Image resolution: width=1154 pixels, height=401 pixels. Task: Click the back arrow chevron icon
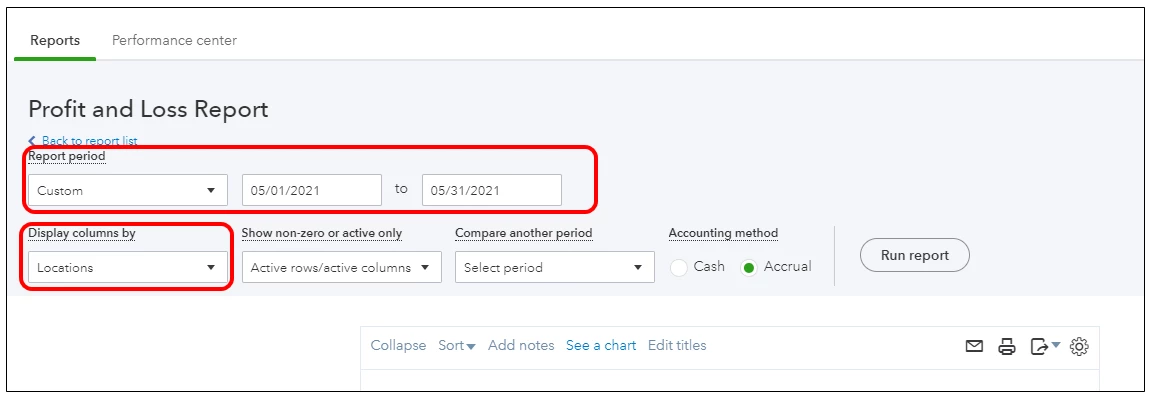tap(32, 141)
